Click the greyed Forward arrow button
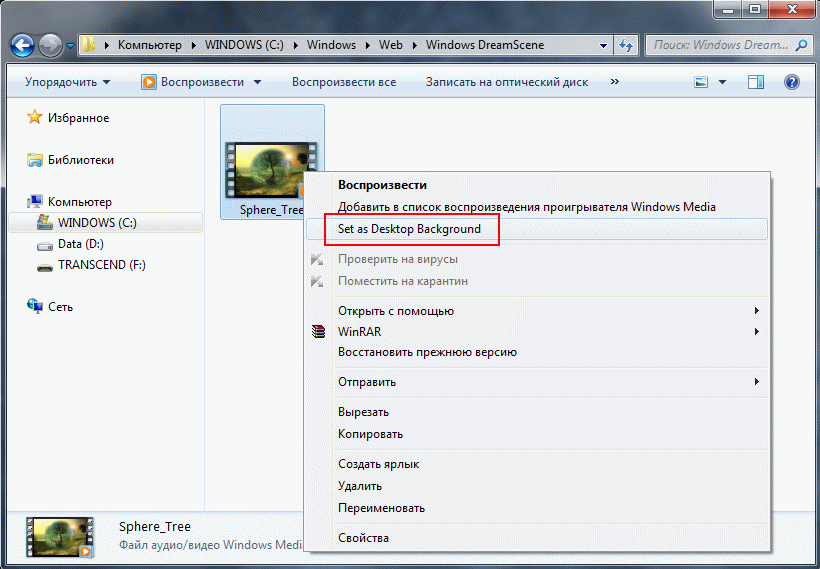Viewport: 820px width, 569px height. [x=51, y=45]
